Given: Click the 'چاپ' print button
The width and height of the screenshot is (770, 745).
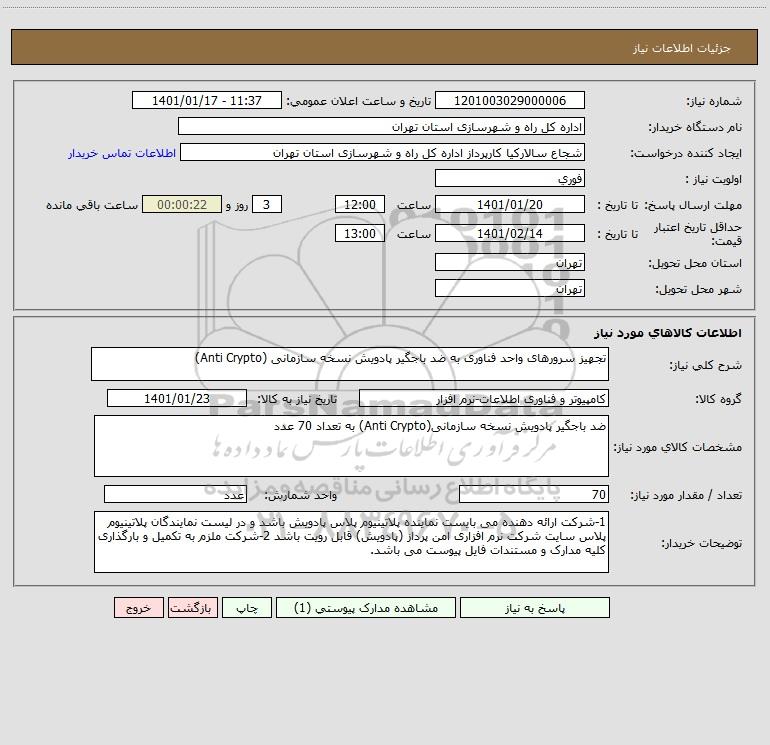Looking at the screenshot, I should click(x=247, y=608).
